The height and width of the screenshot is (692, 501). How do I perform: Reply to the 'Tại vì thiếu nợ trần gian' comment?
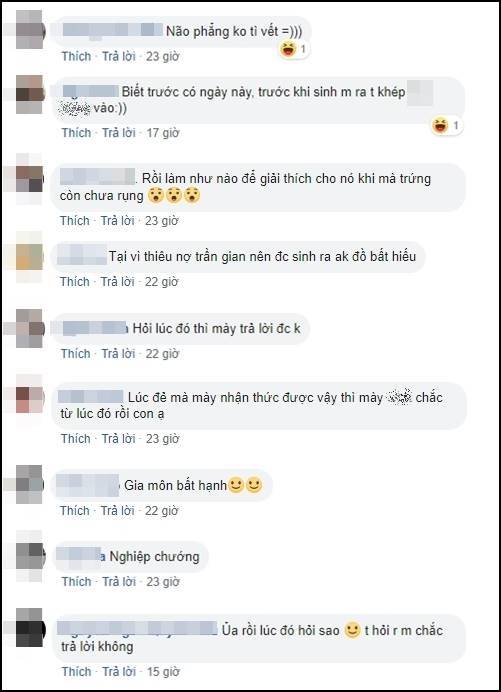tap(117, 282)
